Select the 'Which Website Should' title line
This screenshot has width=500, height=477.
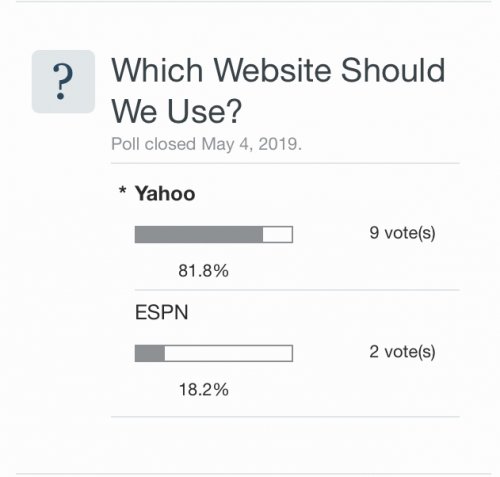(278, 70)
